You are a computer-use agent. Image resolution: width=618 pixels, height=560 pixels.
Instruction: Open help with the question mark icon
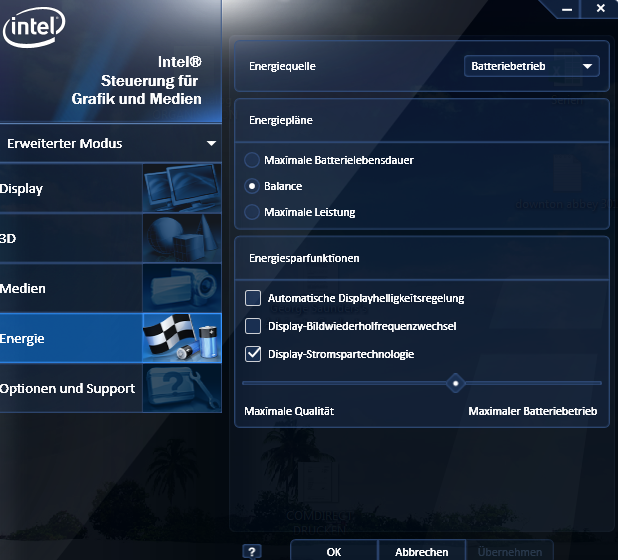[252, 551]
